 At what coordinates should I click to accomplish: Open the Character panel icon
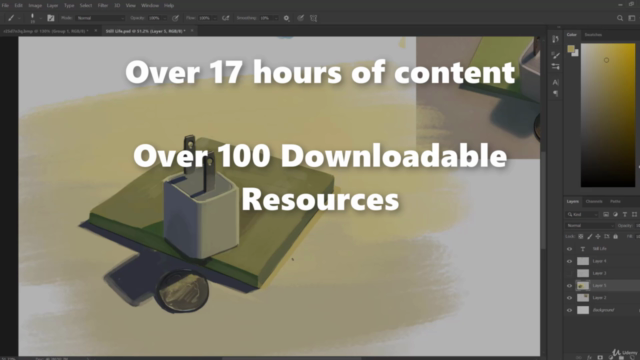click(x=555, y=82)
